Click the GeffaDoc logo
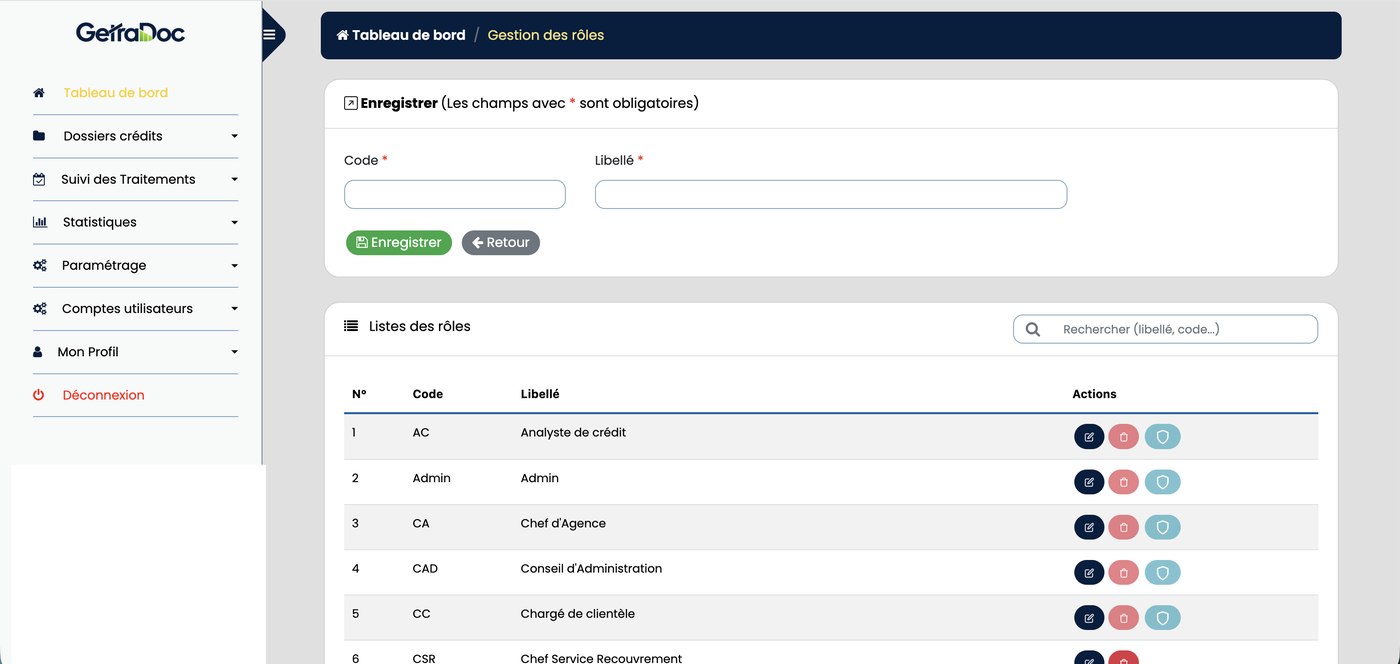Screen dimensions: 1400x664 point(130,33)
